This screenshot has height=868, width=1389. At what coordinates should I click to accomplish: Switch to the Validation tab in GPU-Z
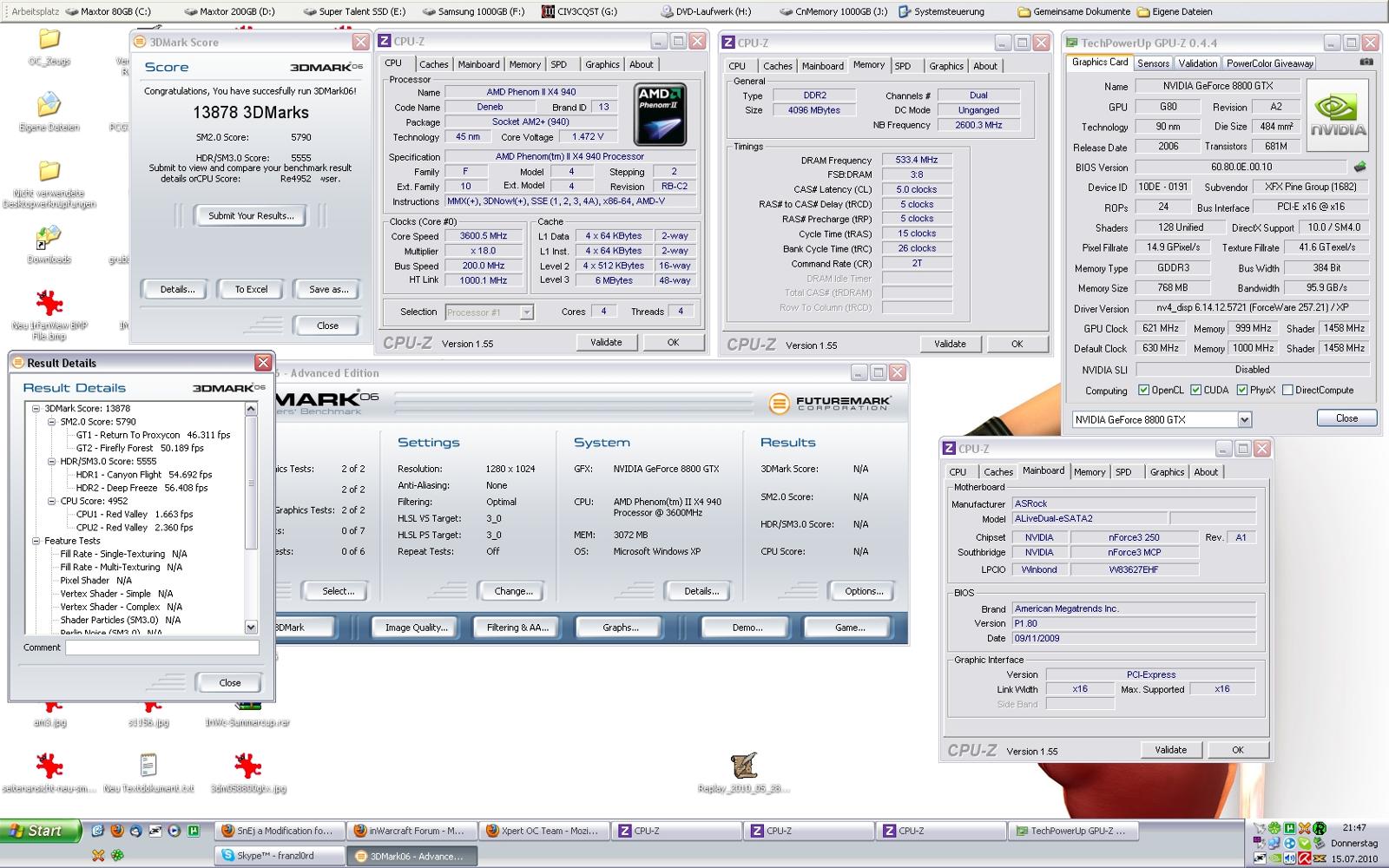click(x=1198, y=63)
